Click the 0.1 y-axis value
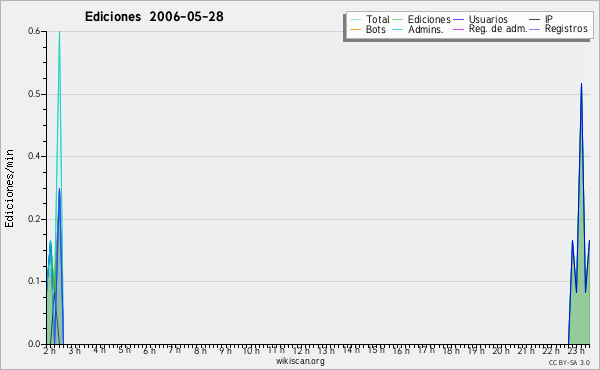This screenshot has width=600, height=370. pos(34,281)
